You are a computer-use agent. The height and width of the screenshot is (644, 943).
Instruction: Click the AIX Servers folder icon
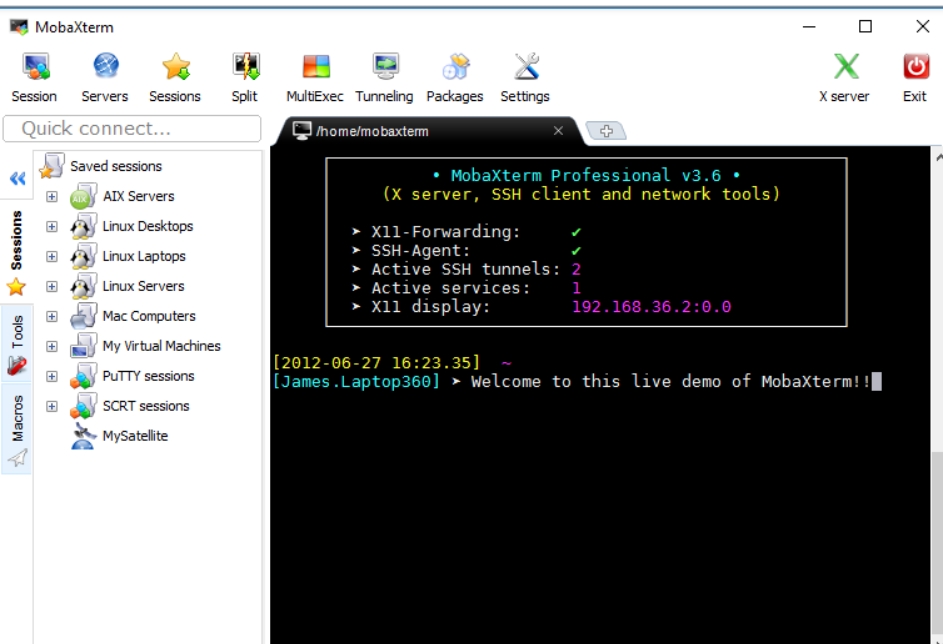(x=82, y=196)
